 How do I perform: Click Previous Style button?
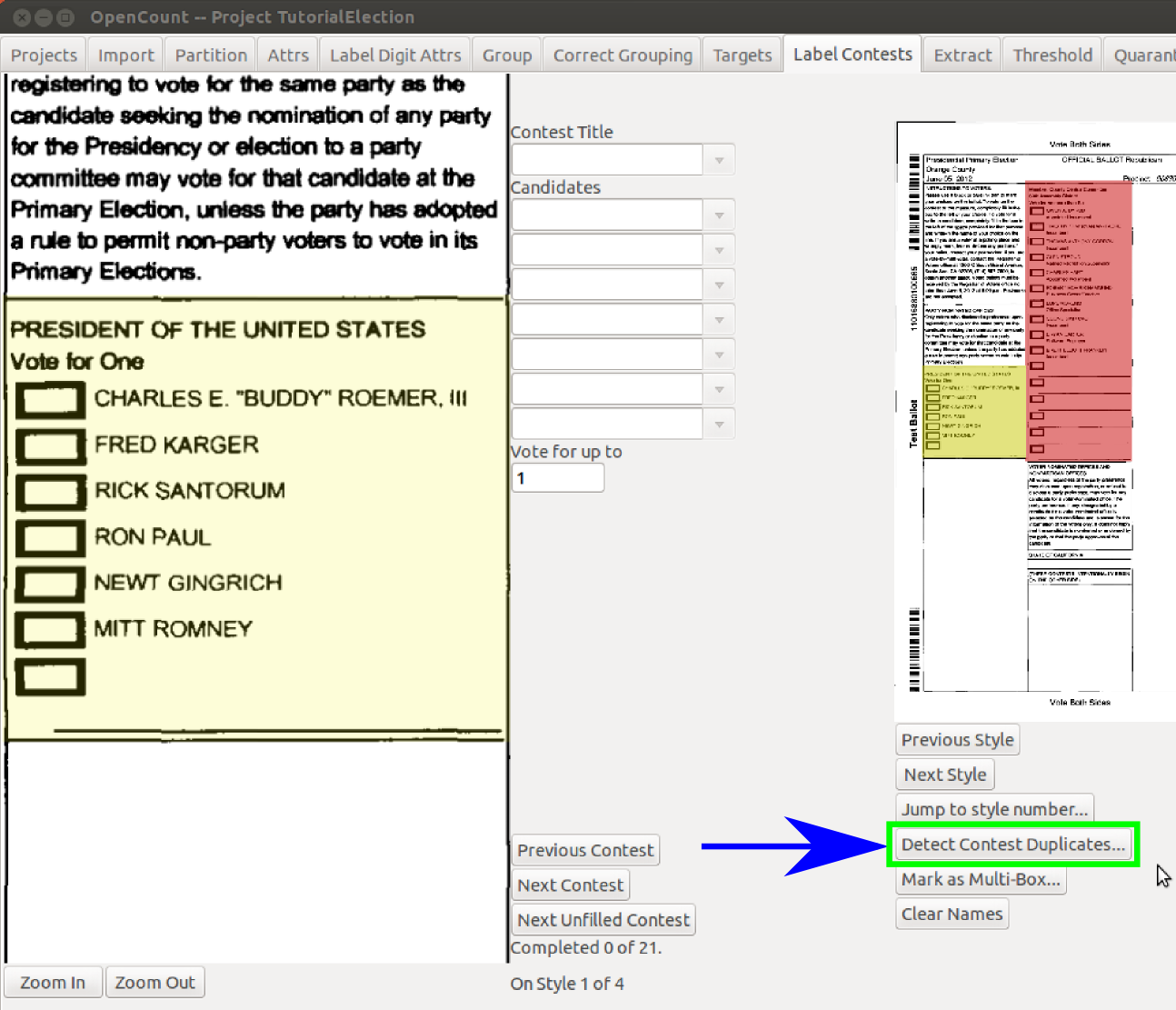[x=957, y=740]
